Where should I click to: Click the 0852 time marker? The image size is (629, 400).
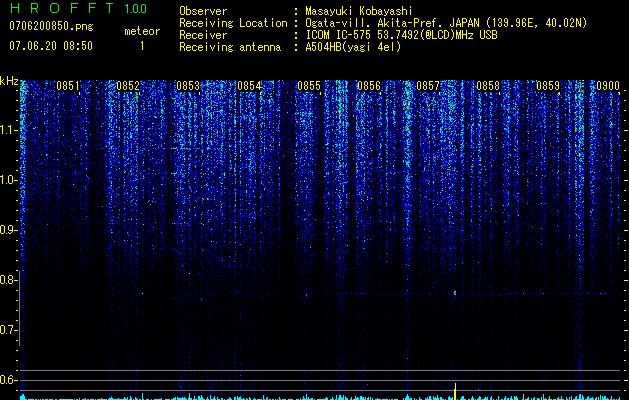128,86
